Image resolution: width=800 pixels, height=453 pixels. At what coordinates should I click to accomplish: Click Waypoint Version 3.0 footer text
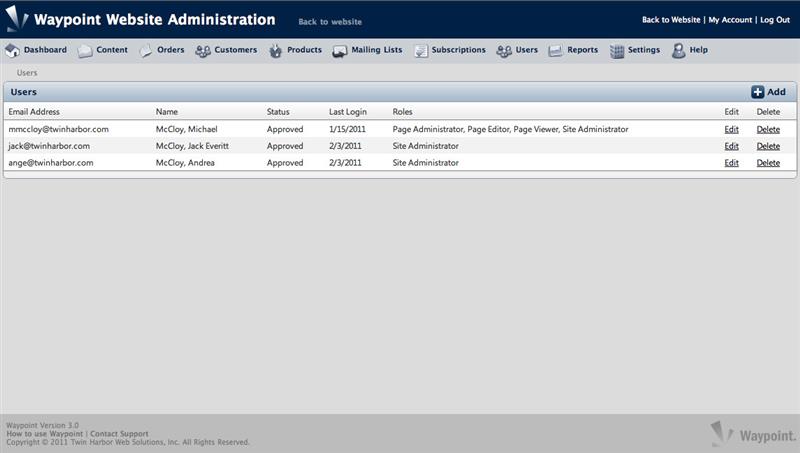click(x=42, y=425)
